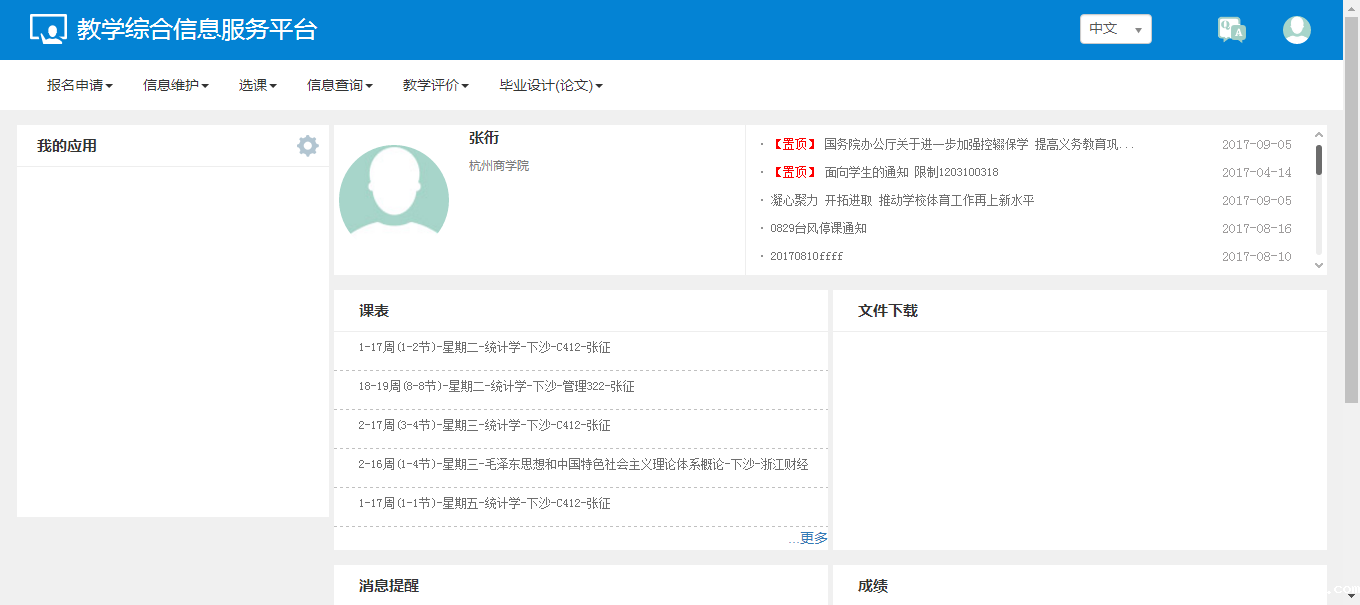1360x605 pixels.
Task: Open the 选课 menu
Action: [258, 86]
